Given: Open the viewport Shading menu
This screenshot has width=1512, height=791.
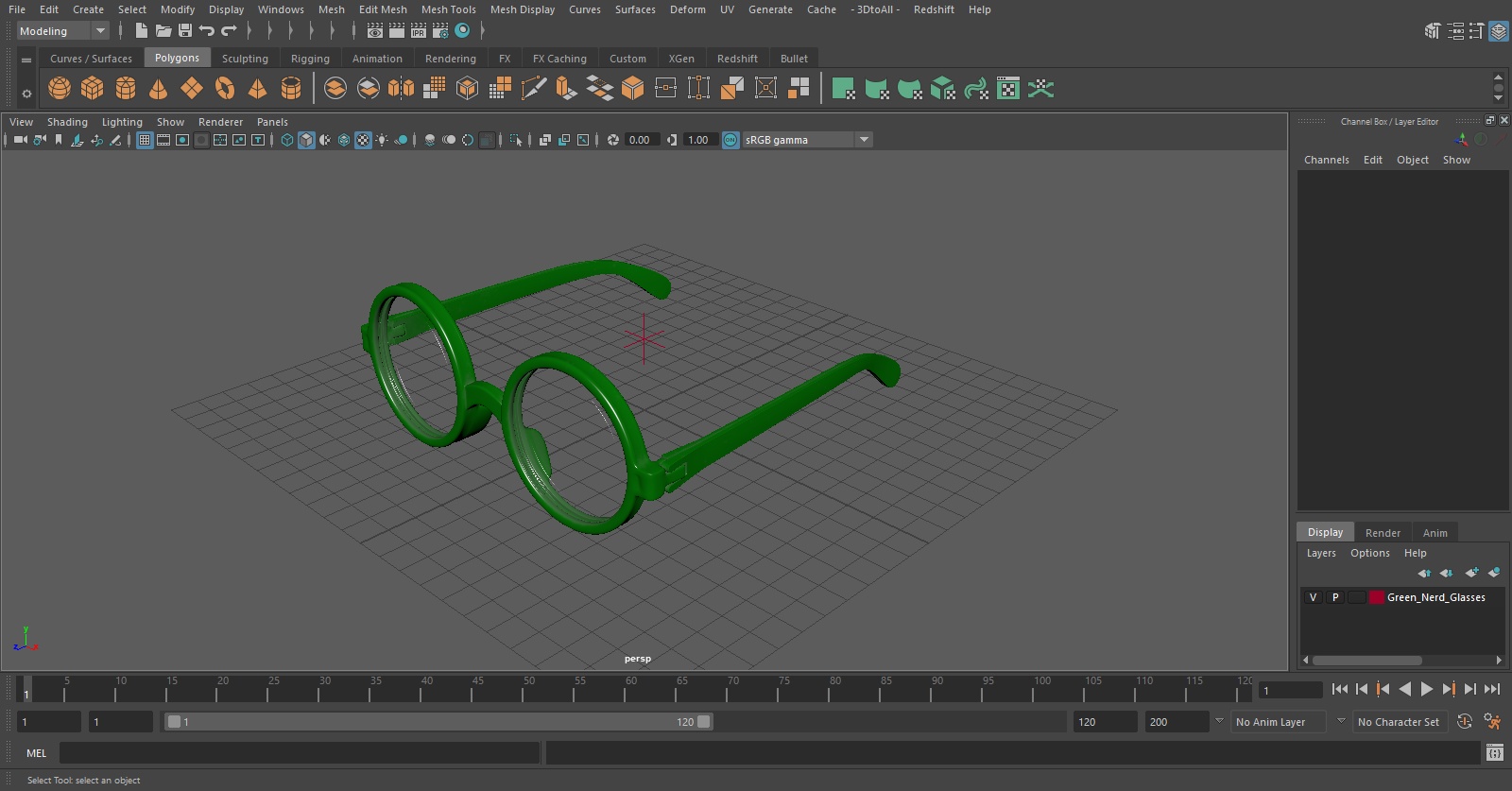Looking at the screenshot, I should pos(67,122).
